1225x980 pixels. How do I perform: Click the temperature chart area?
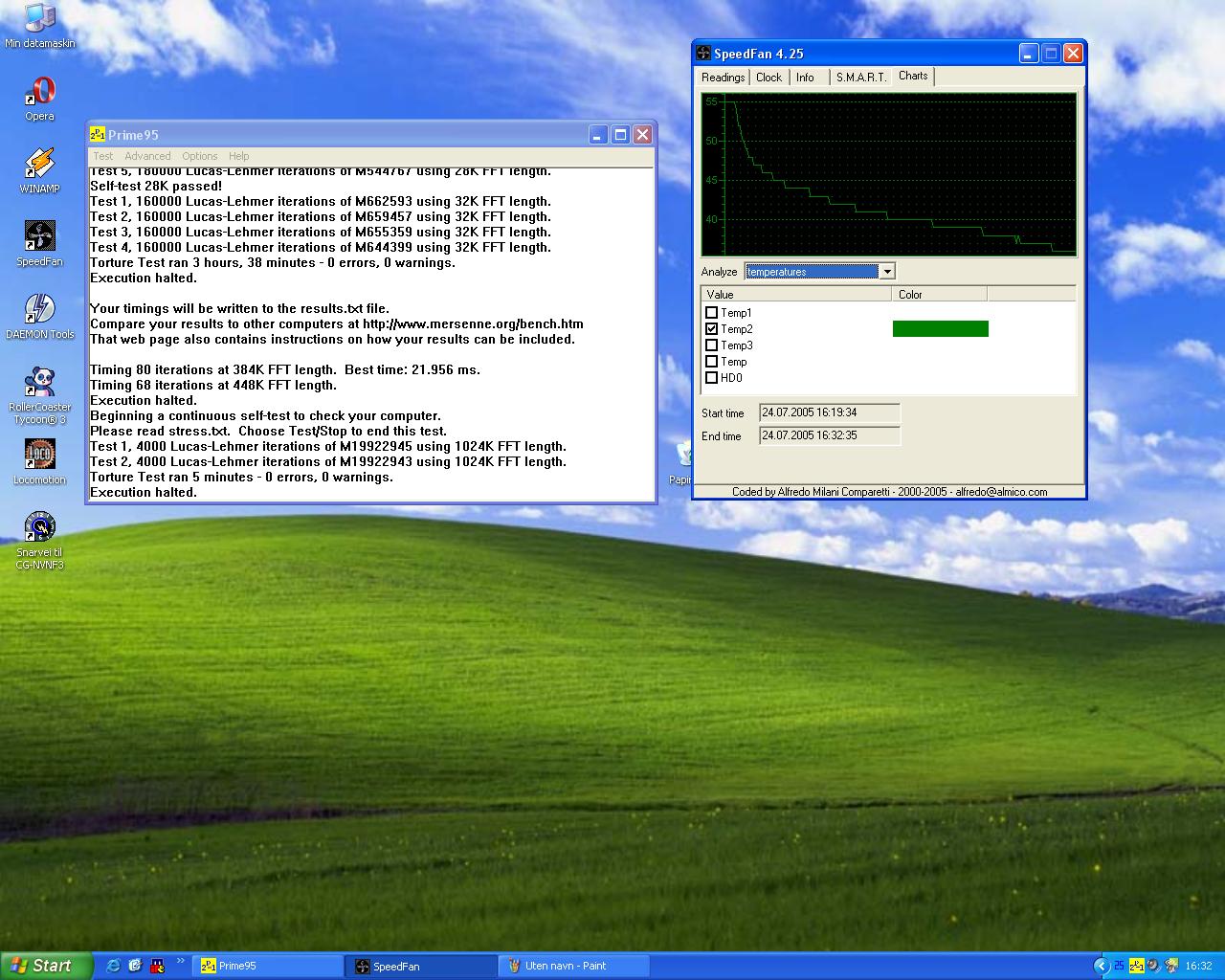tap(889, 174)
